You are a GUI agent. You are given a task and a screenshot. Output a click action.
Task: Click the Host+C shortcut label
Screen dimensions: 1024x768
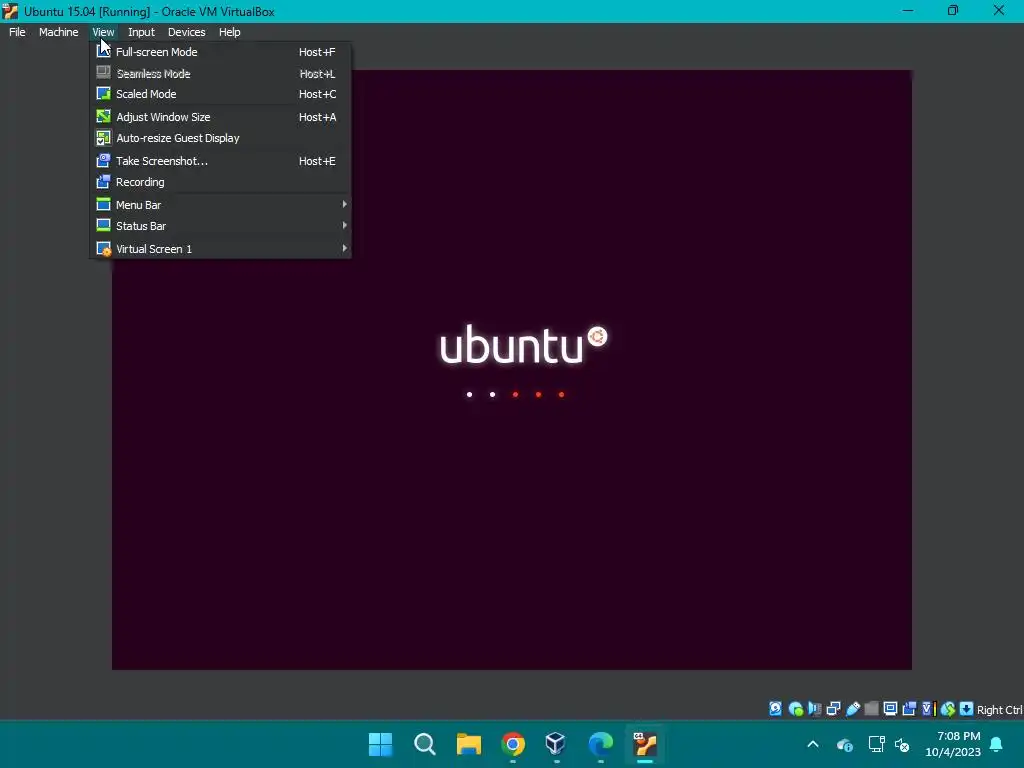point(317,94)
